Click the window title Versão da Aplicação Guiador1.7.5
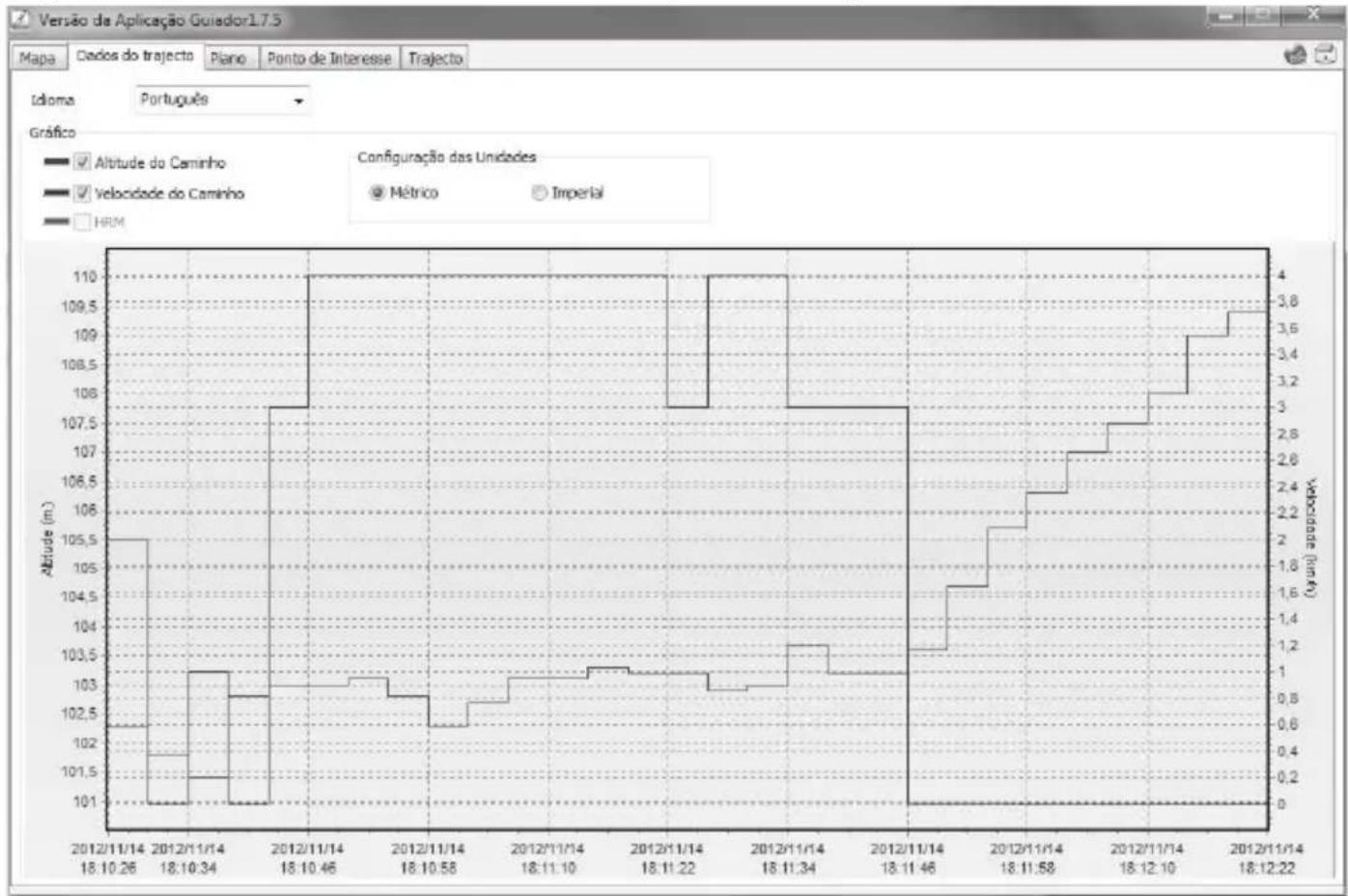 coord(160,19)
